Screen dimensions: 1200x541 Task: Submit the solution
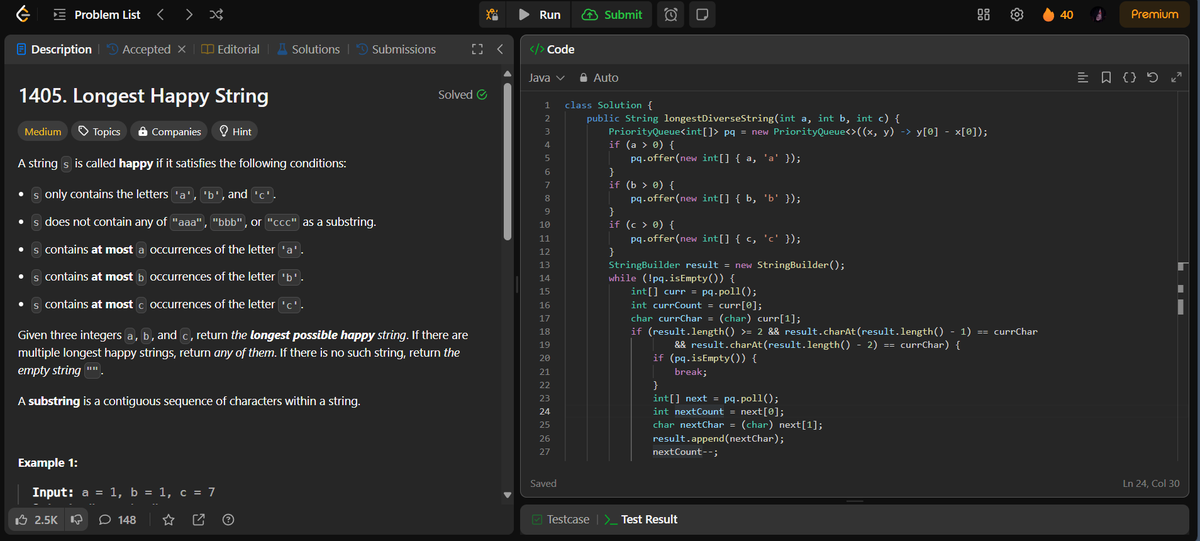(612, 15)
